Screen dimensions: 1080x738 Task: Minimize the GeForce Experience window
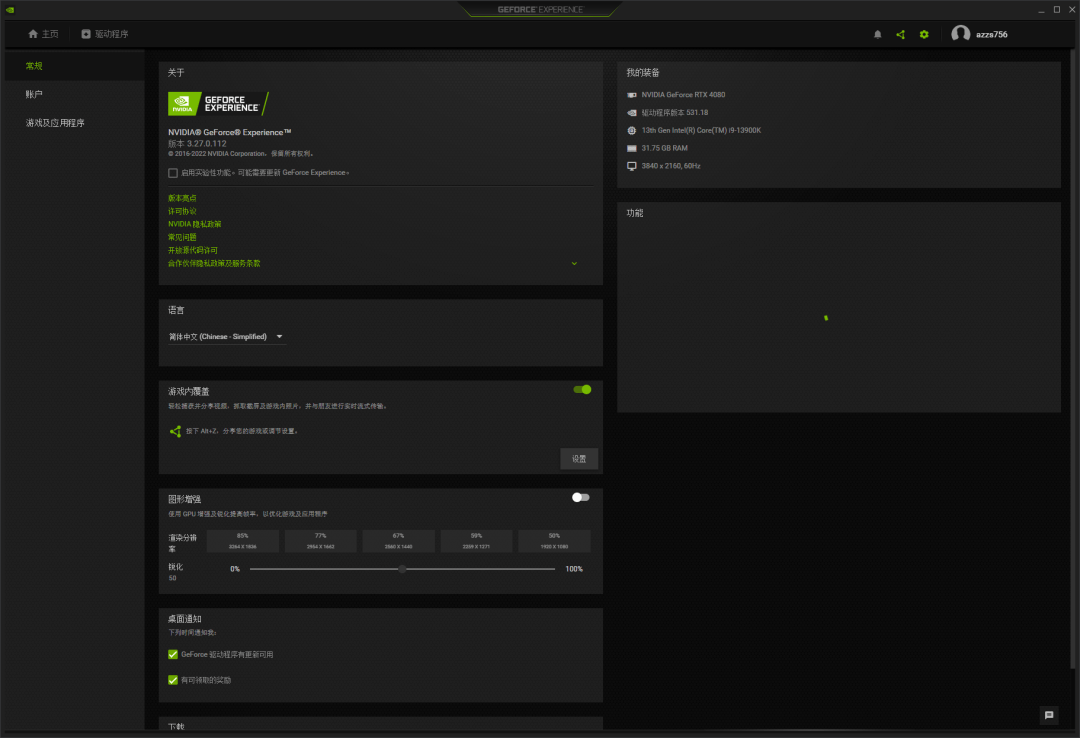click(x=1041, y=10)
